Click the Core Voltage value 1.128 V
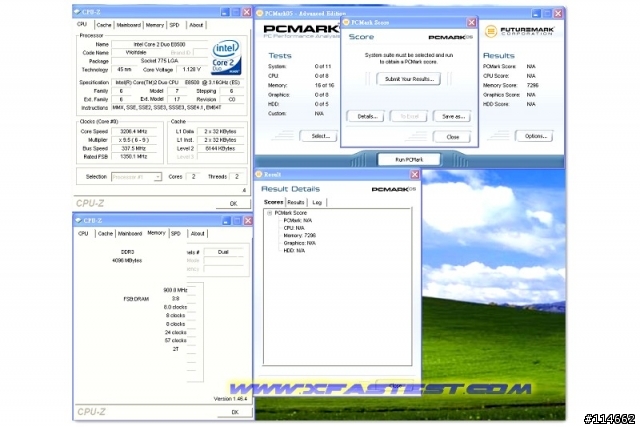The image size is (640, 427). [191, 69]
